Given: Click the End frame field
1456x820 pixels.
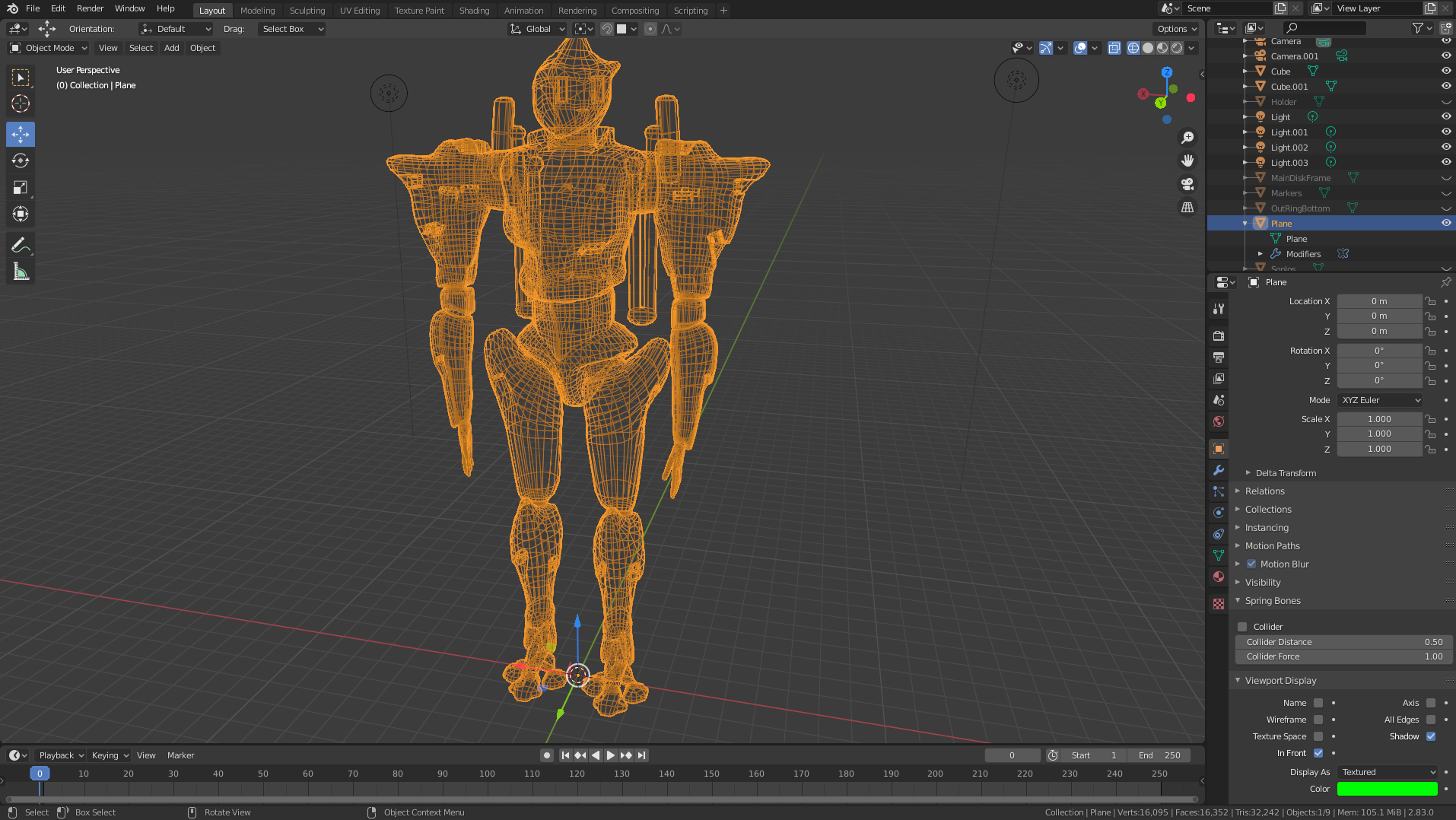Looking at the screenshot, I should [x=1159, y=755].
